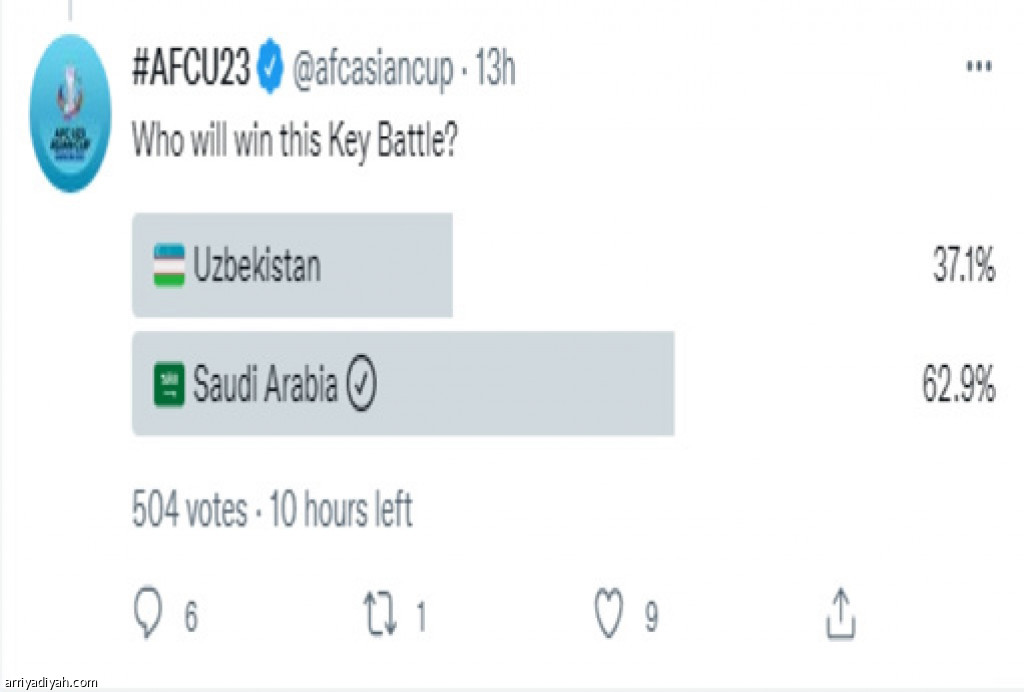Click the 13h timestamp link

tap(494, 69)
